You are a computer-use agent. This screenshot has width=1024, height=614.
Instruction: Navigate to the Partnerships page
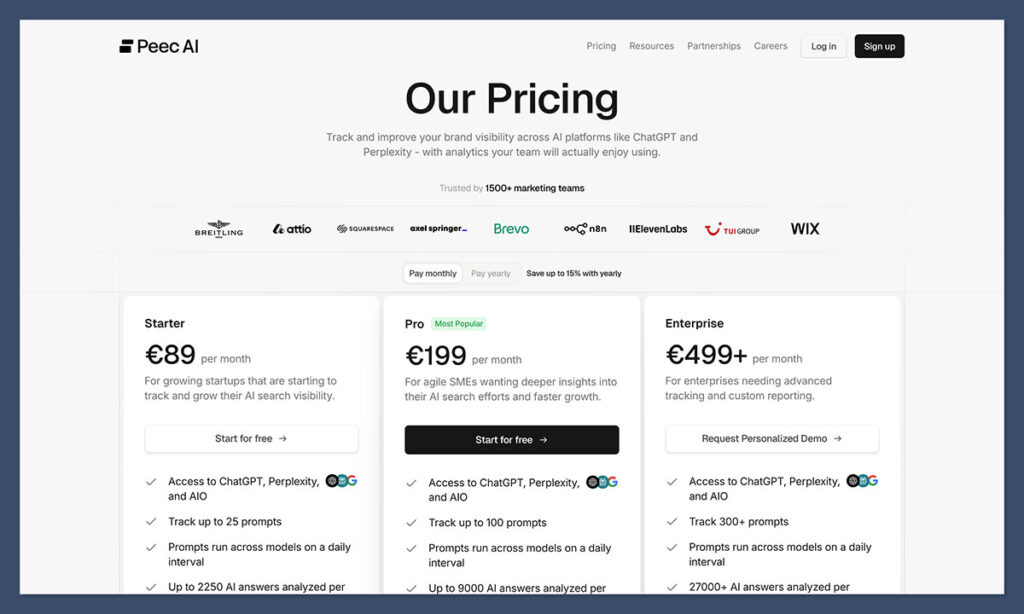pos(713,45)
